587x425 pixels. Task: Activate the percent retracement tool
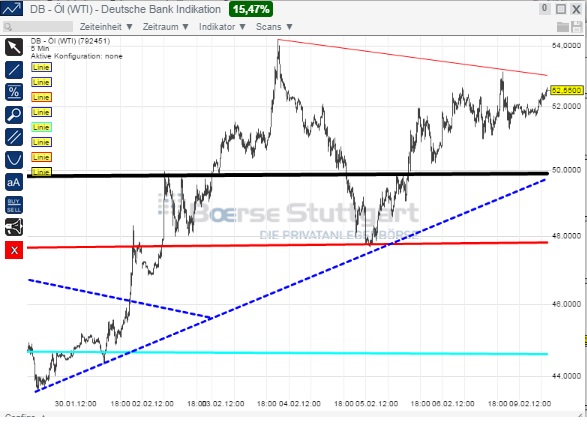pyautogui.click(x=14, y=92)
